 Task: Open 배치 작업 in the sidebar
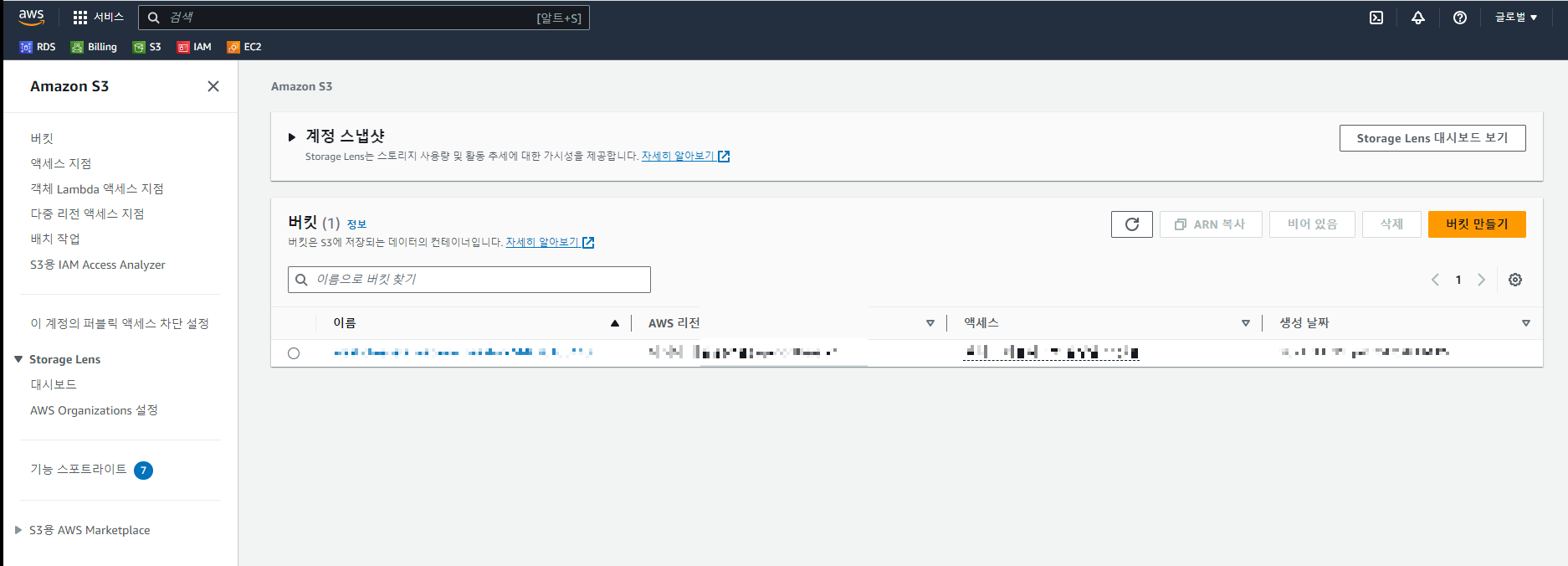tap(55, 239)
